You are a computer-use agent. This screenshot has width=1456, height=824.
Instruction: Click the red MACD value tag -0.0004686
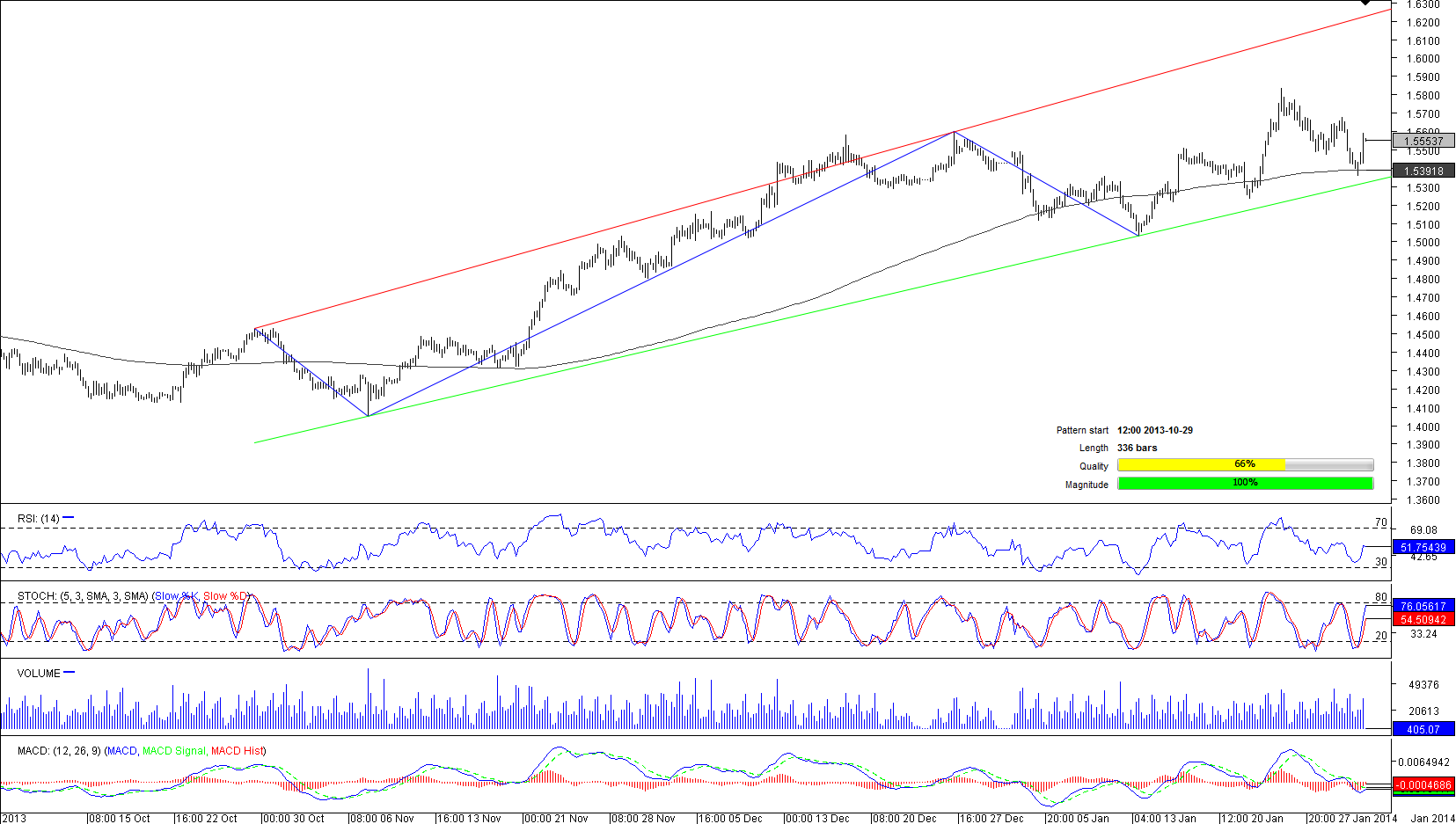[1423, 785]
